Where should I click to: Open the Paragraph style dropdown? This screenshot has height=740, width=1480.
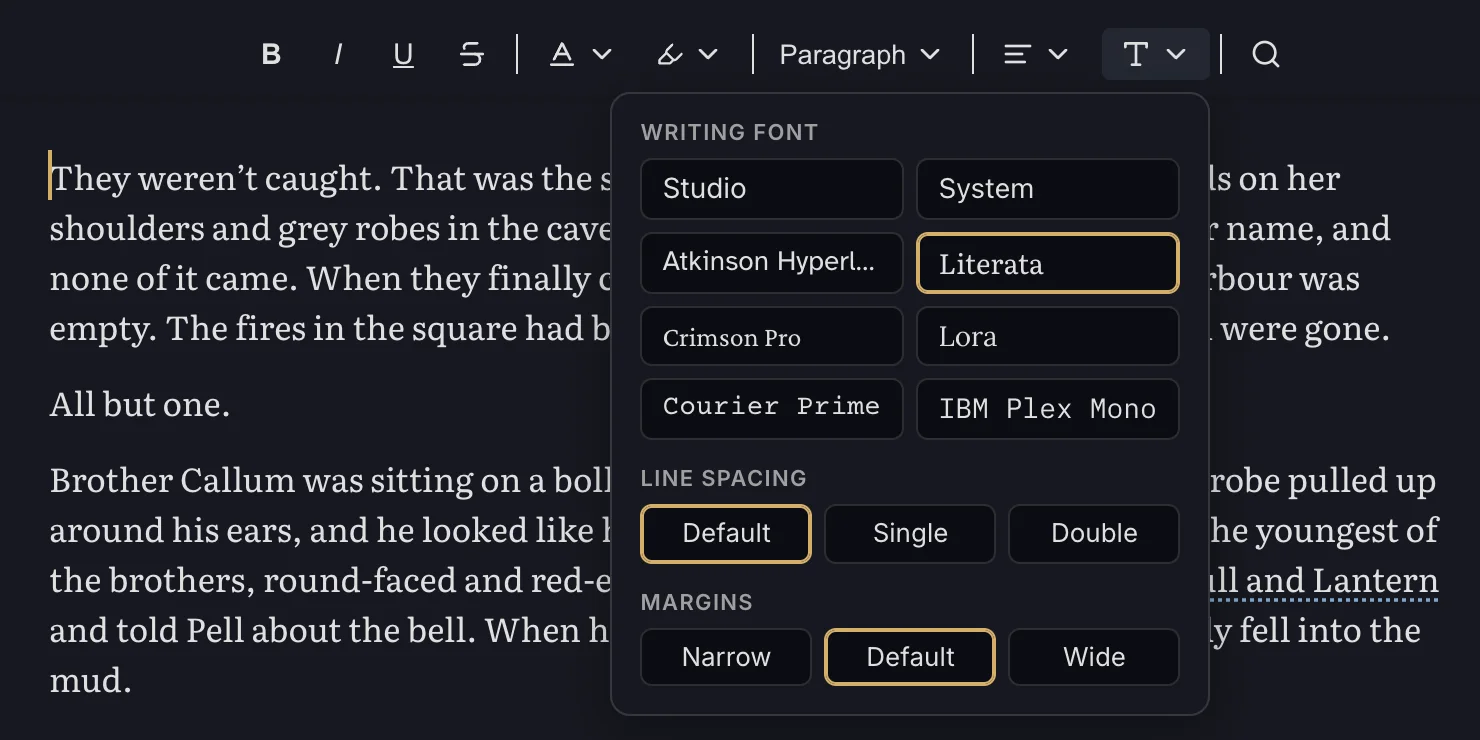point(860,54)
